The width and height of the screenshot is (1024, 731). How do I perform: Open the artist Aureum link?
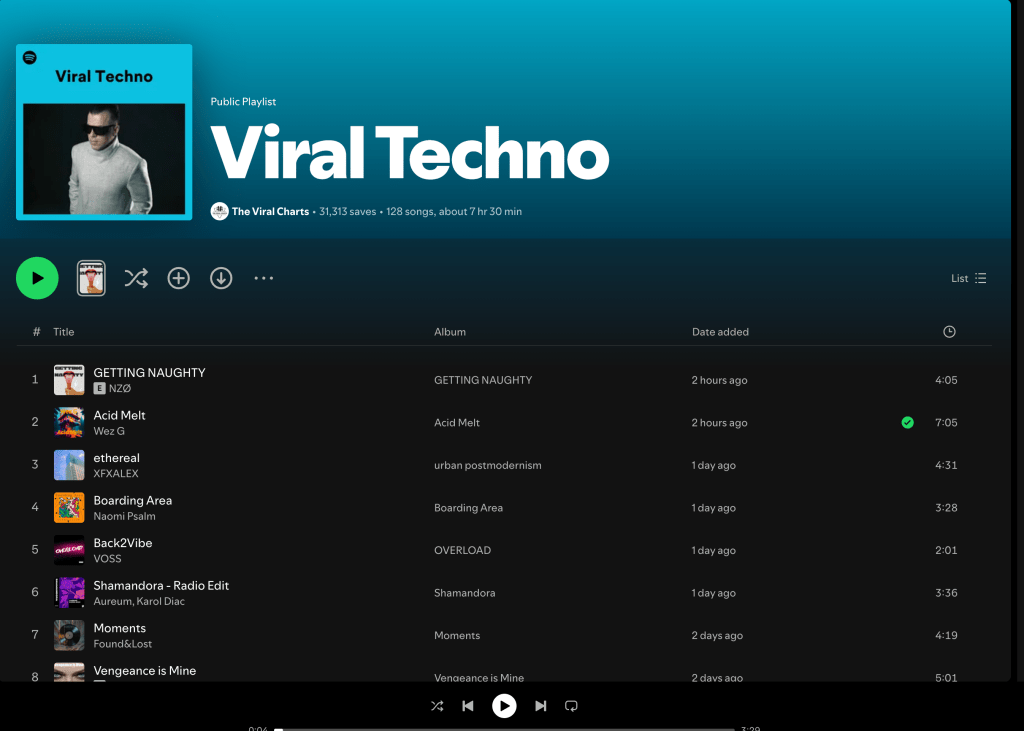[112, 601]
